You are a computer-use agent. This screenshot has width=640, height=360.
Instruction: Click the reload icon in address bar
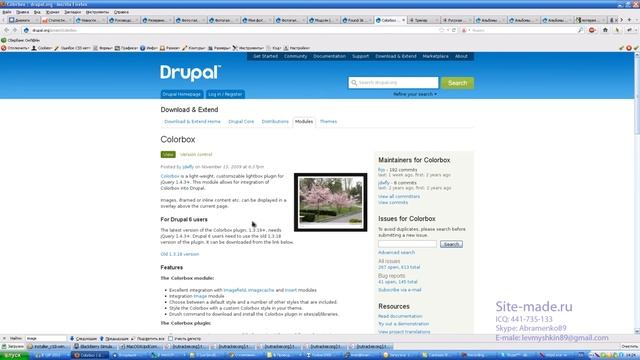pyautogui.click(x=454, y=30)
